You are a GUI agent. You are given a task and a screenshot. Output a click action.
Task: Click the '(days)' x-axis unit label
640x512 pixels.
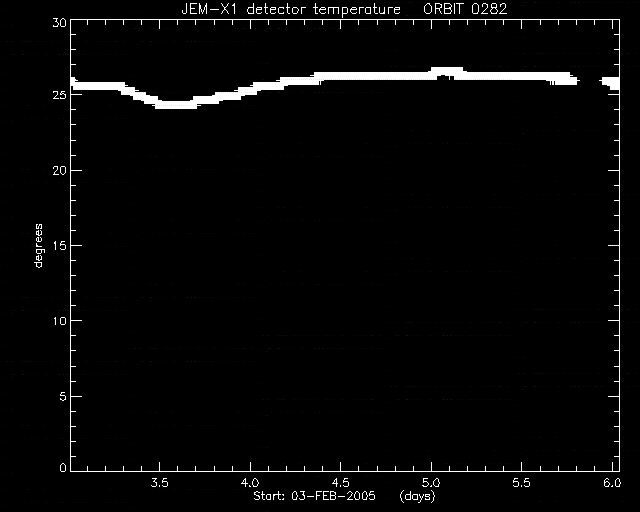[x=418, y=496]
